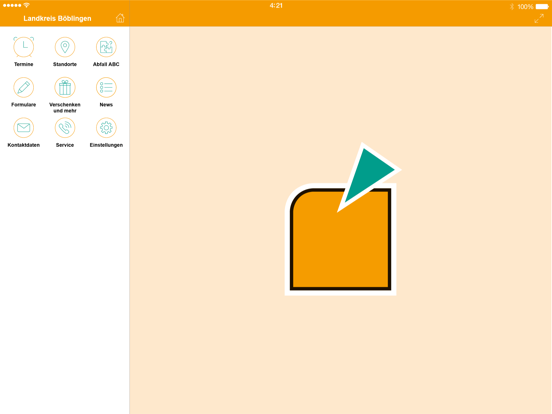This screenshot has height=414, width=552.
Task: Open the Kontaktdaten envelope icon
Action: point(24,127)
